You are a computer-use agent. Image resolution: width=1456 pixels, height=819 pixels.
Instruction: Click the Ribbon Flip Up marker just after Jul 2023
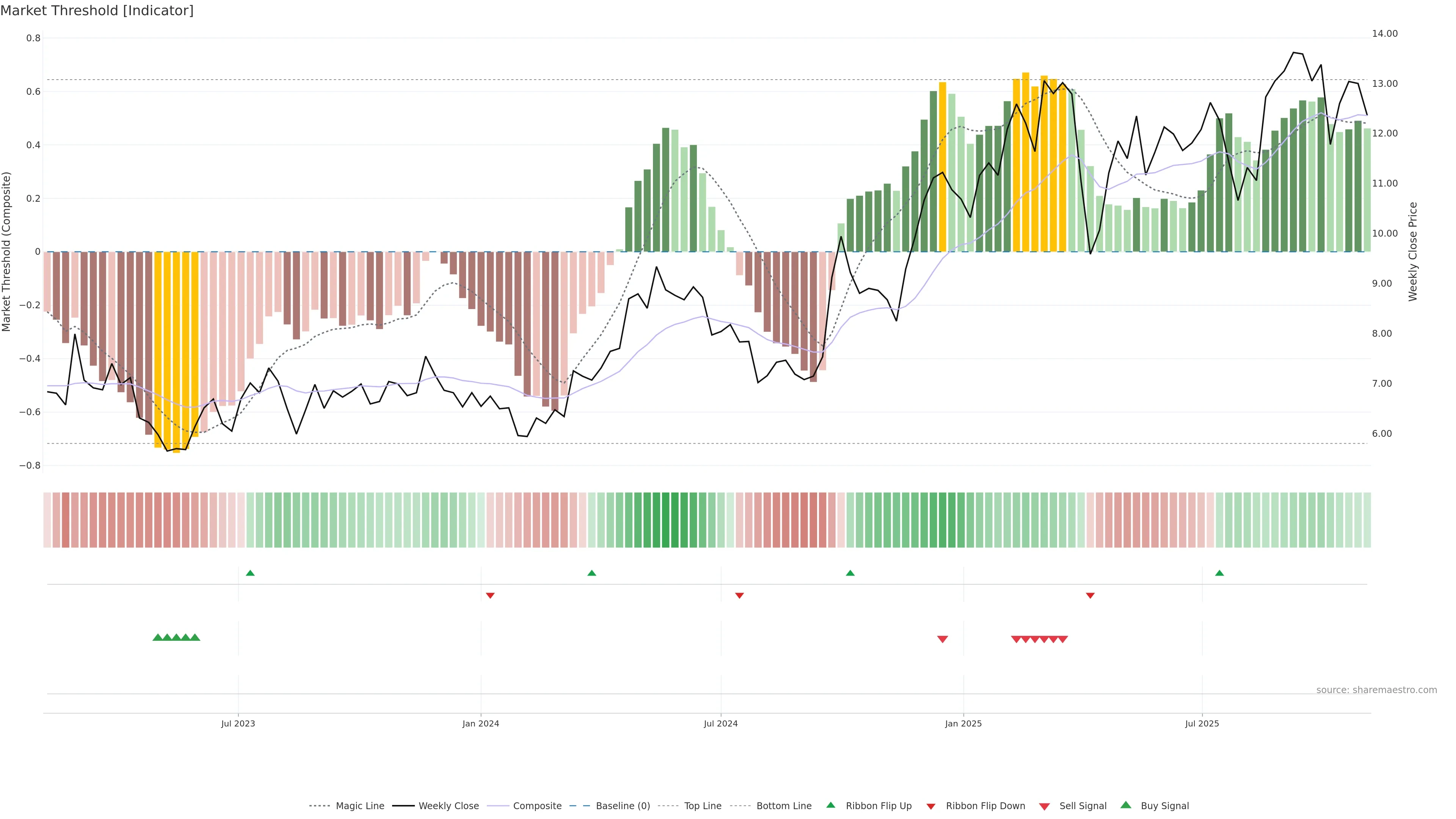250,573
